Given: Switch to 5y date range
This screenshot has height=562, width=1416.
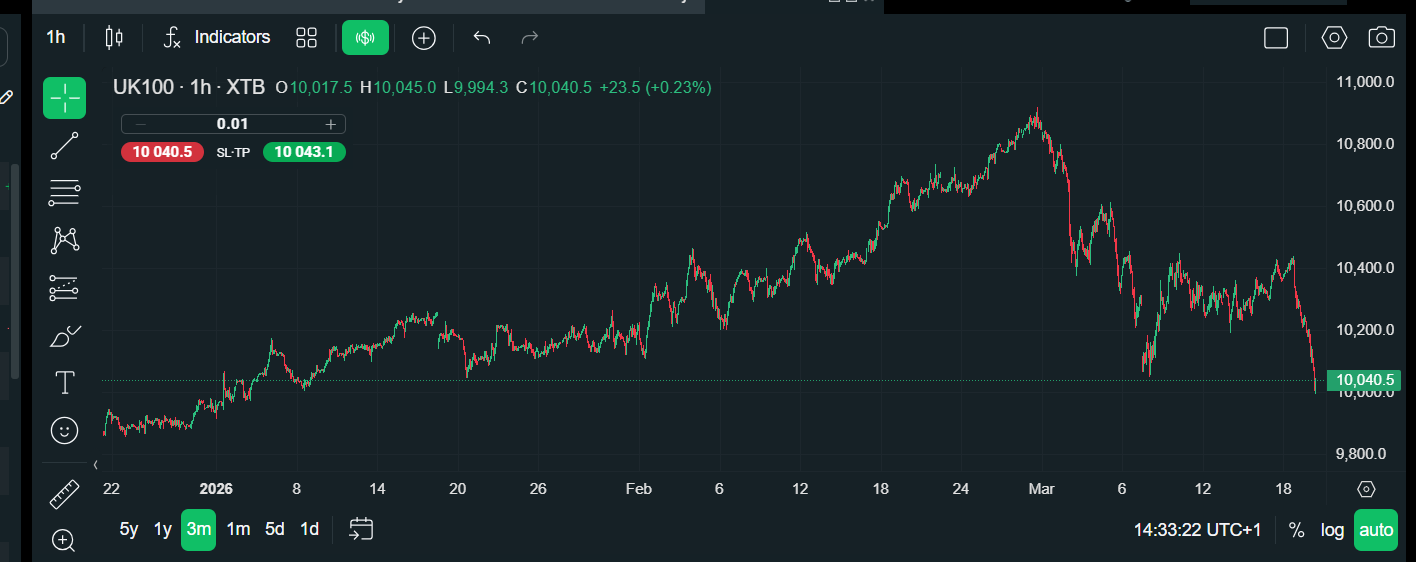Looking at the screenshot, I should 129,529.
